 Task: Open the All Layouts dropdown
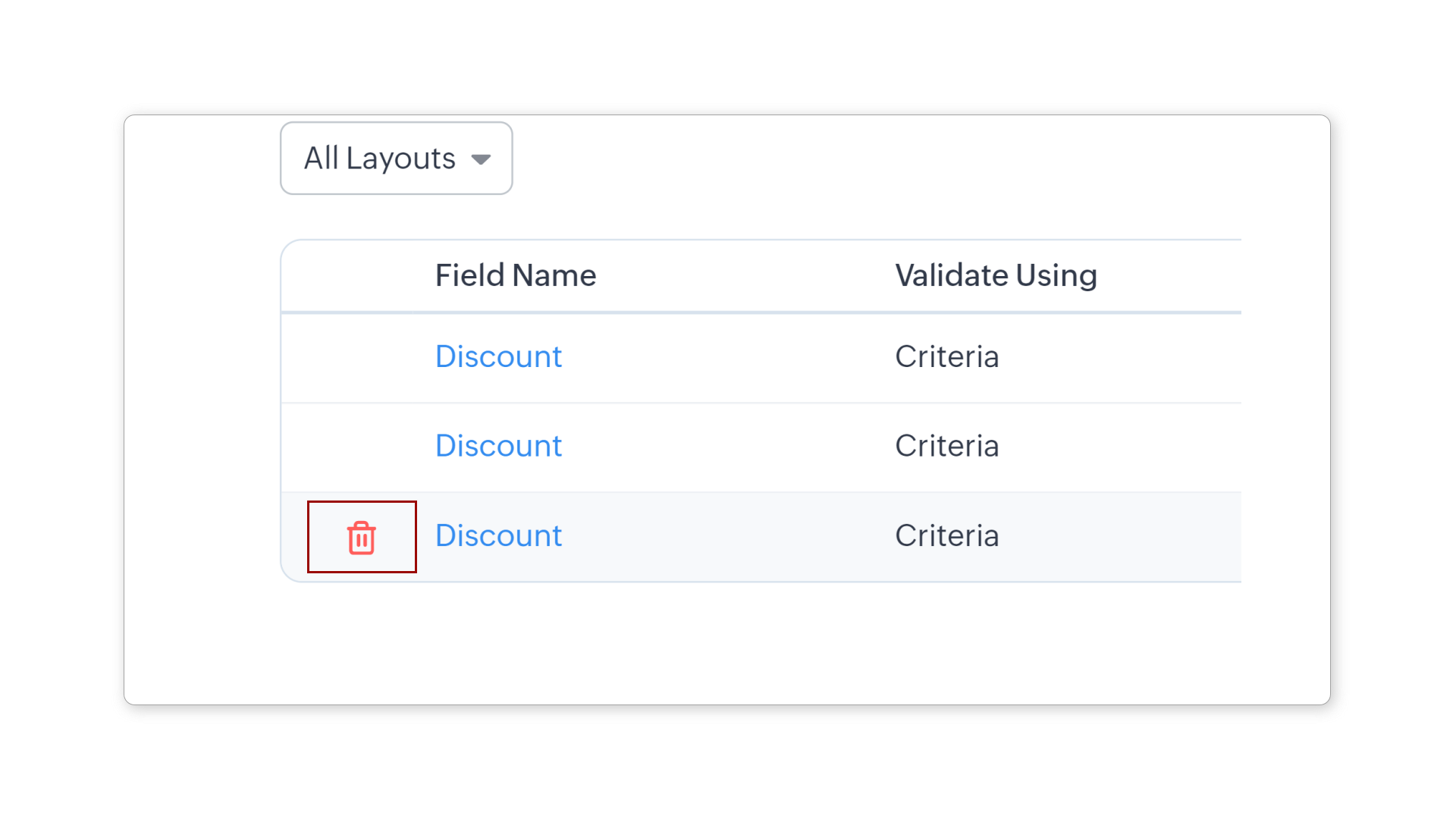click(396, 158)
